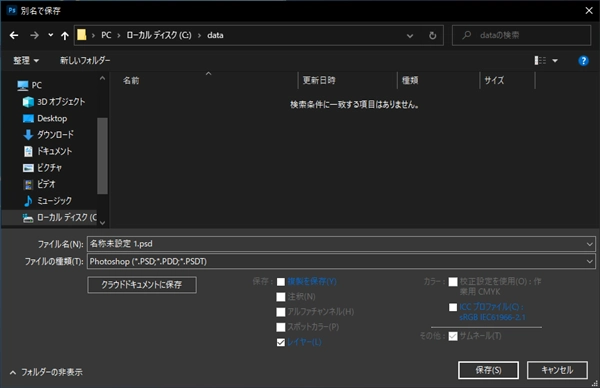The image size is (600, 388).
Task: Expand address bar history dropdown
Action: coord(410,36)
